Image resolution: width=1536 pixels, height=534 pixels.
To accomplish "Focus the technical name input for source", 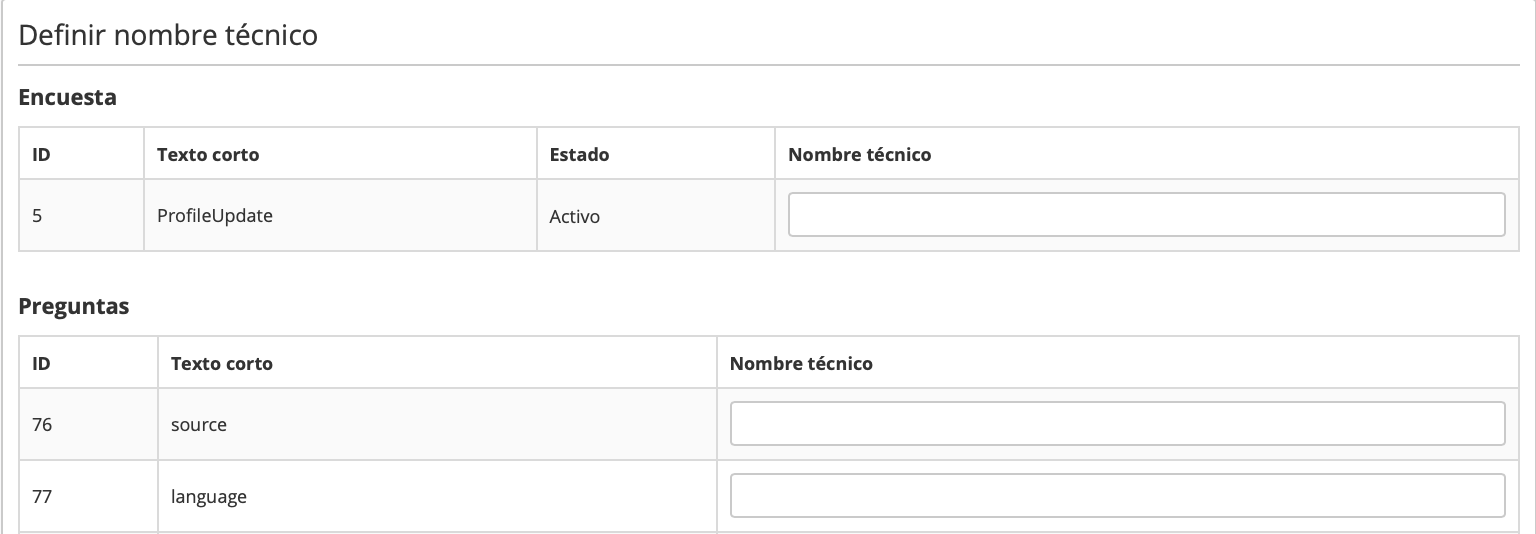I will (x=1117, y=424).
